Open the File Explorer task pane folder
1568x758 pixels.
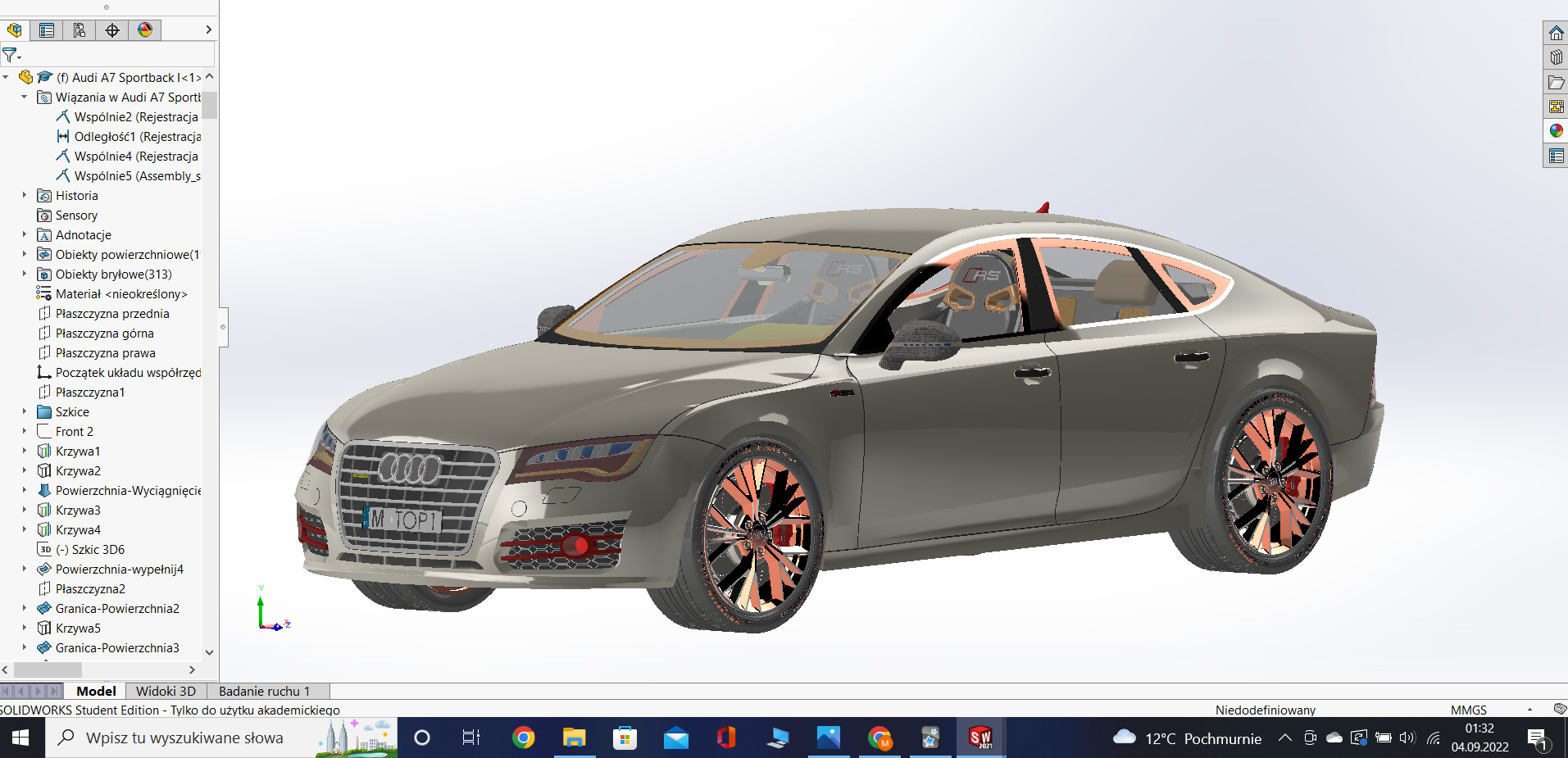pos(1556,82)
